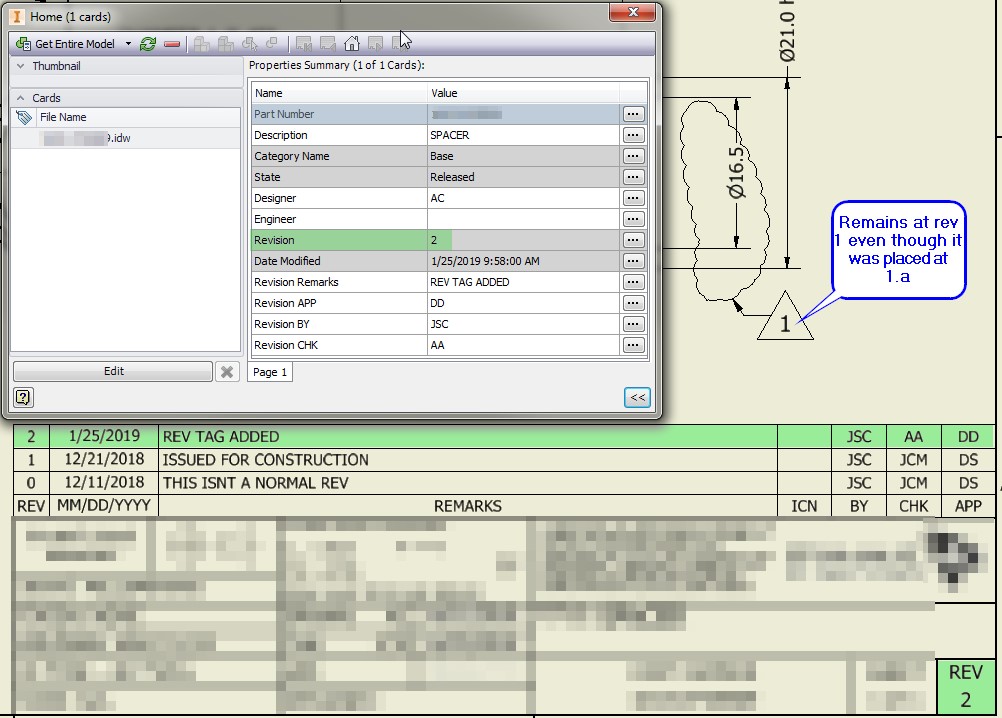Image resolution: width=1002 pixels, height=718 pixels.
Task: Click the Edit button
Action: click(x=113, y=371)
